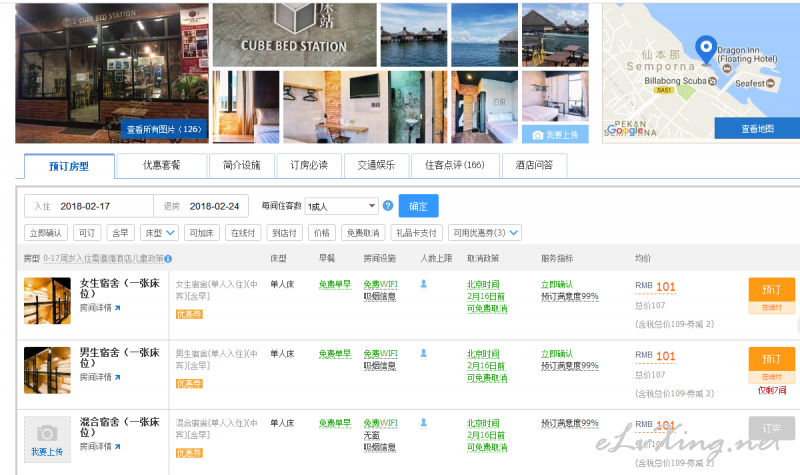Toggle the 在线付 filter
Image resolution: width=800 pixels, height=475 pixels.
(x=243, y=233)
